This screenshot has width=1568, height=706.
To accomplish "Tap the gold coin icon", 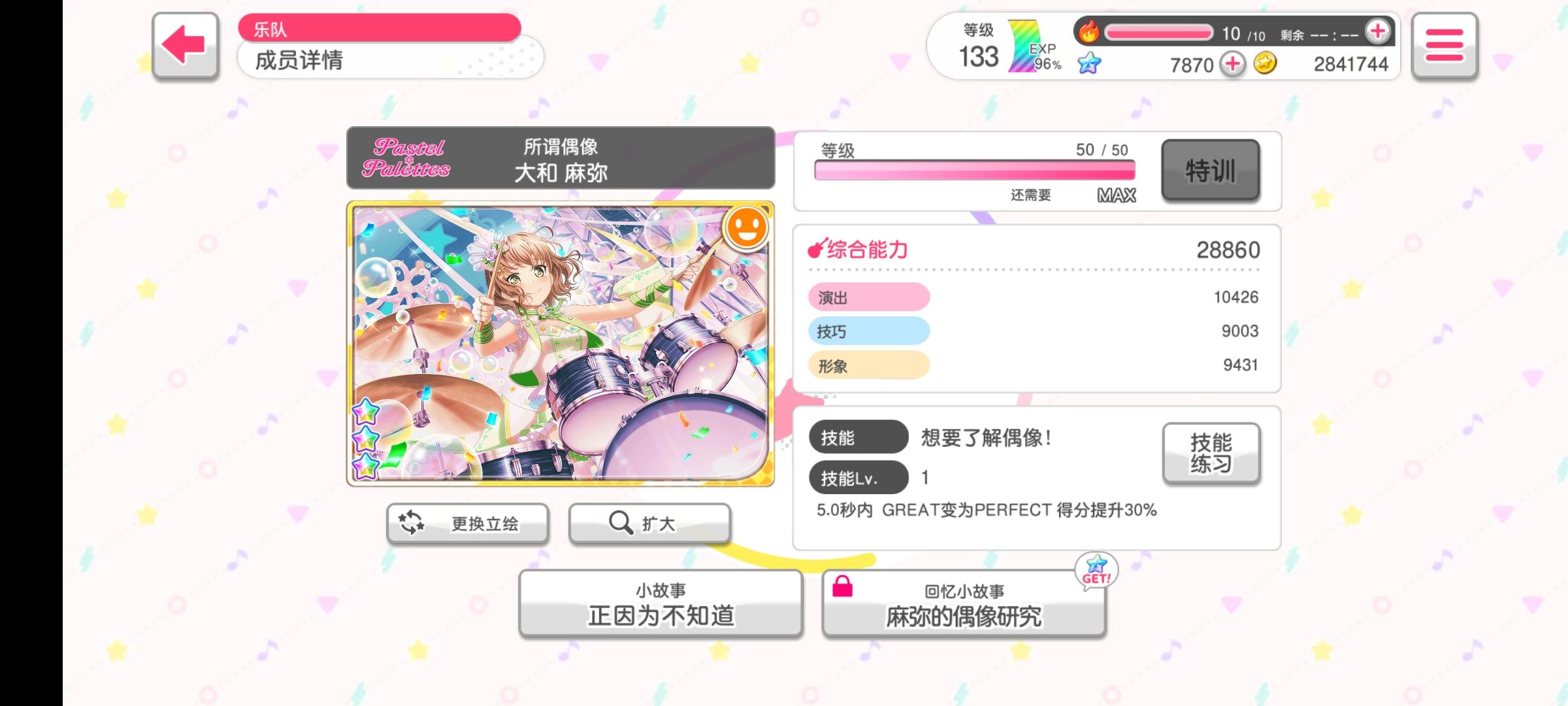I will coord(1266,63).
